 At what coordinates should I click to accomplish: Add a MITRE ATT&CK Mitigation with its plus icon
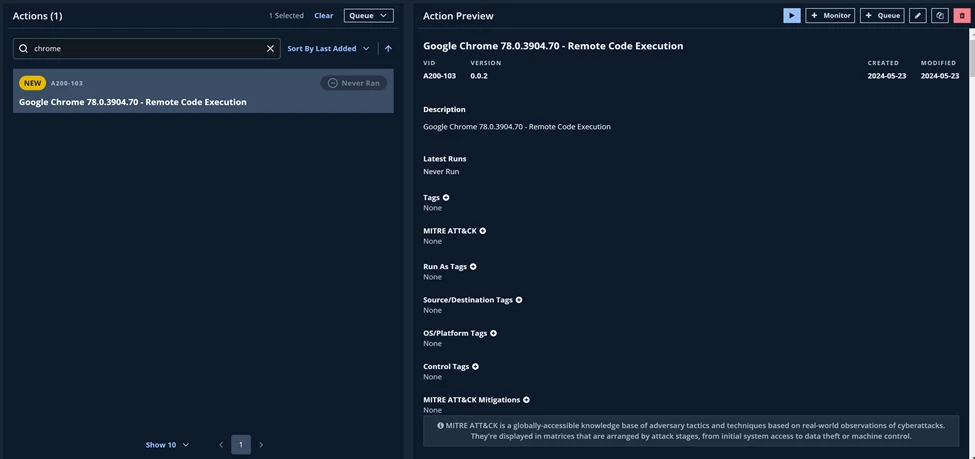[526, 400]
